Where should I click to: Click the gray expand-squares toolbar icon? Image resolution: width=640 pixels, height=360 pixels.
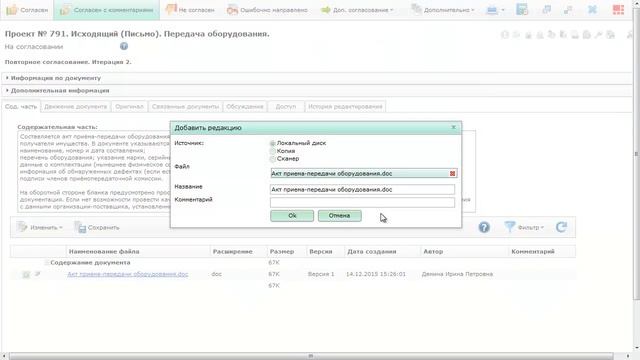[568, 9]
